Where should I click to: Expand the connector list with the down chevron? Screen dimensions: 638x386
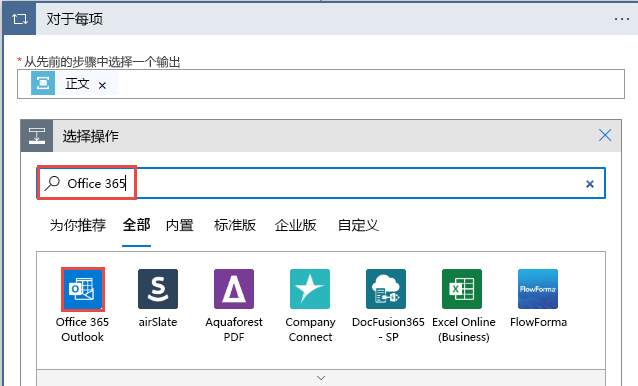(x=321, y=378)
